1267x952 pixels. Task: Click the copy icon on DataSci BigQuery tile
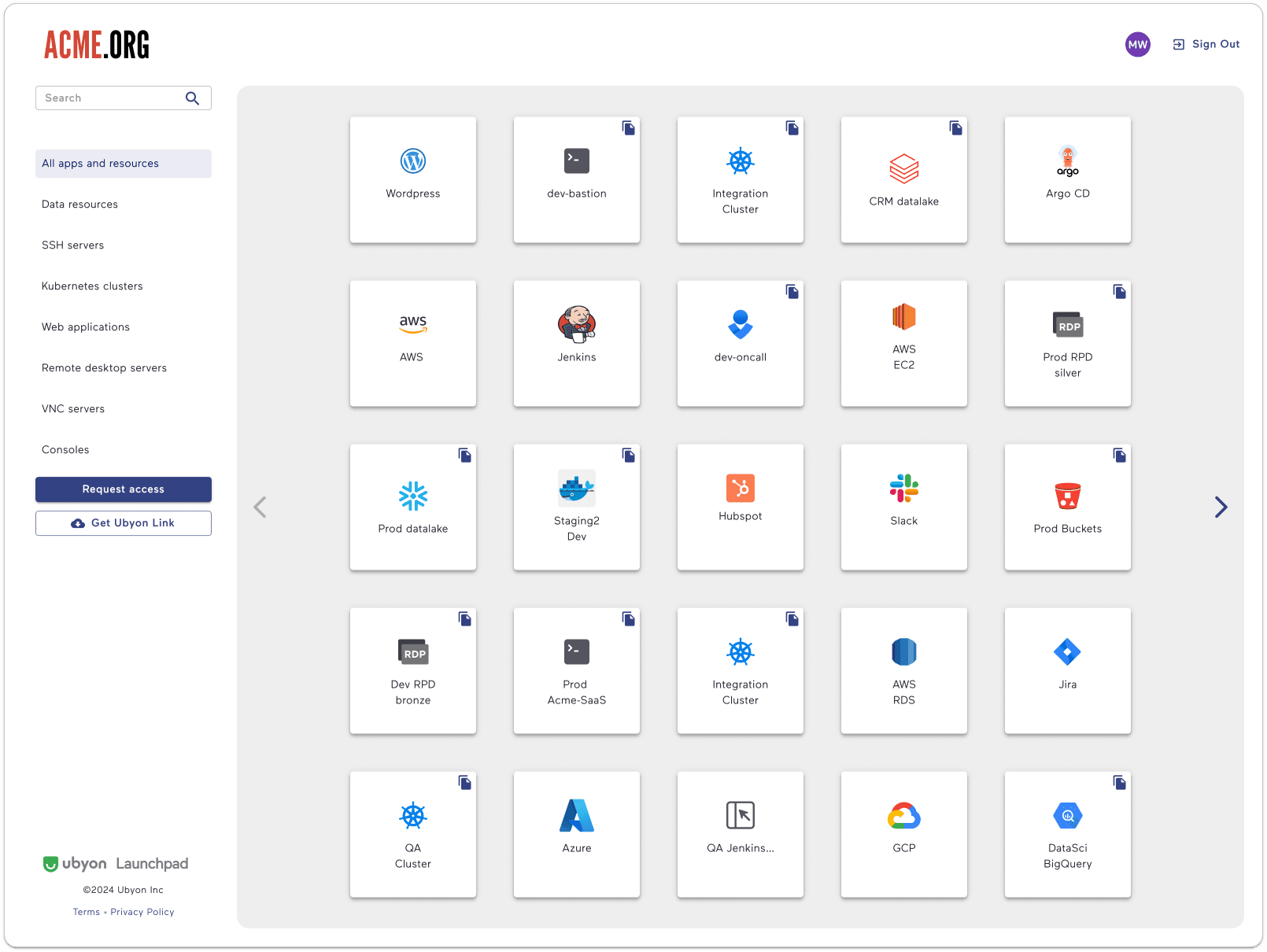tap(1120, 783)
